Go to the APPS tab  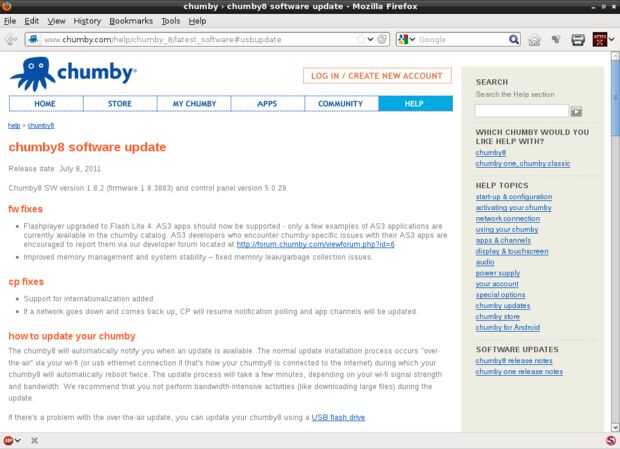point(268,104)
